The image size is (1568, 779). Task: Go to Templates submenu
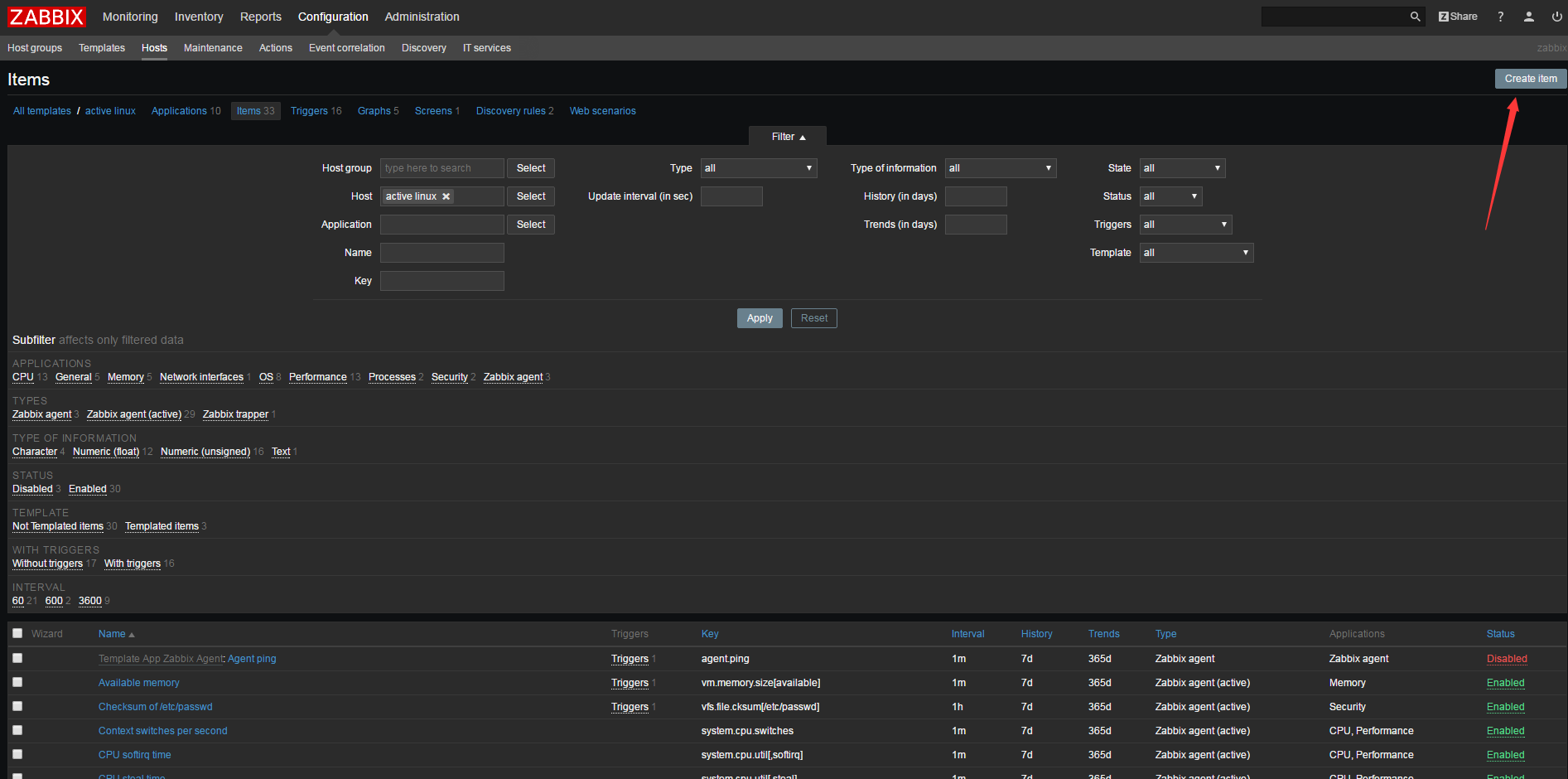pos(102,48)
